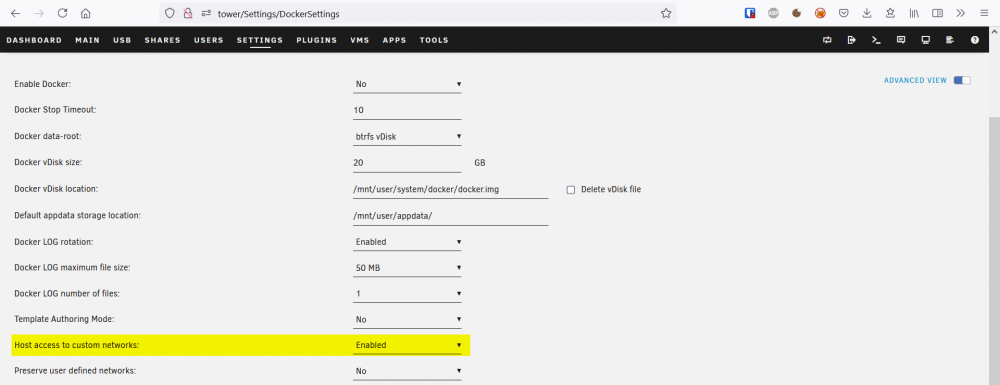Screen dimensions: 1000x385
Task: Open the Tools menu tab
Action: point(434,40)
